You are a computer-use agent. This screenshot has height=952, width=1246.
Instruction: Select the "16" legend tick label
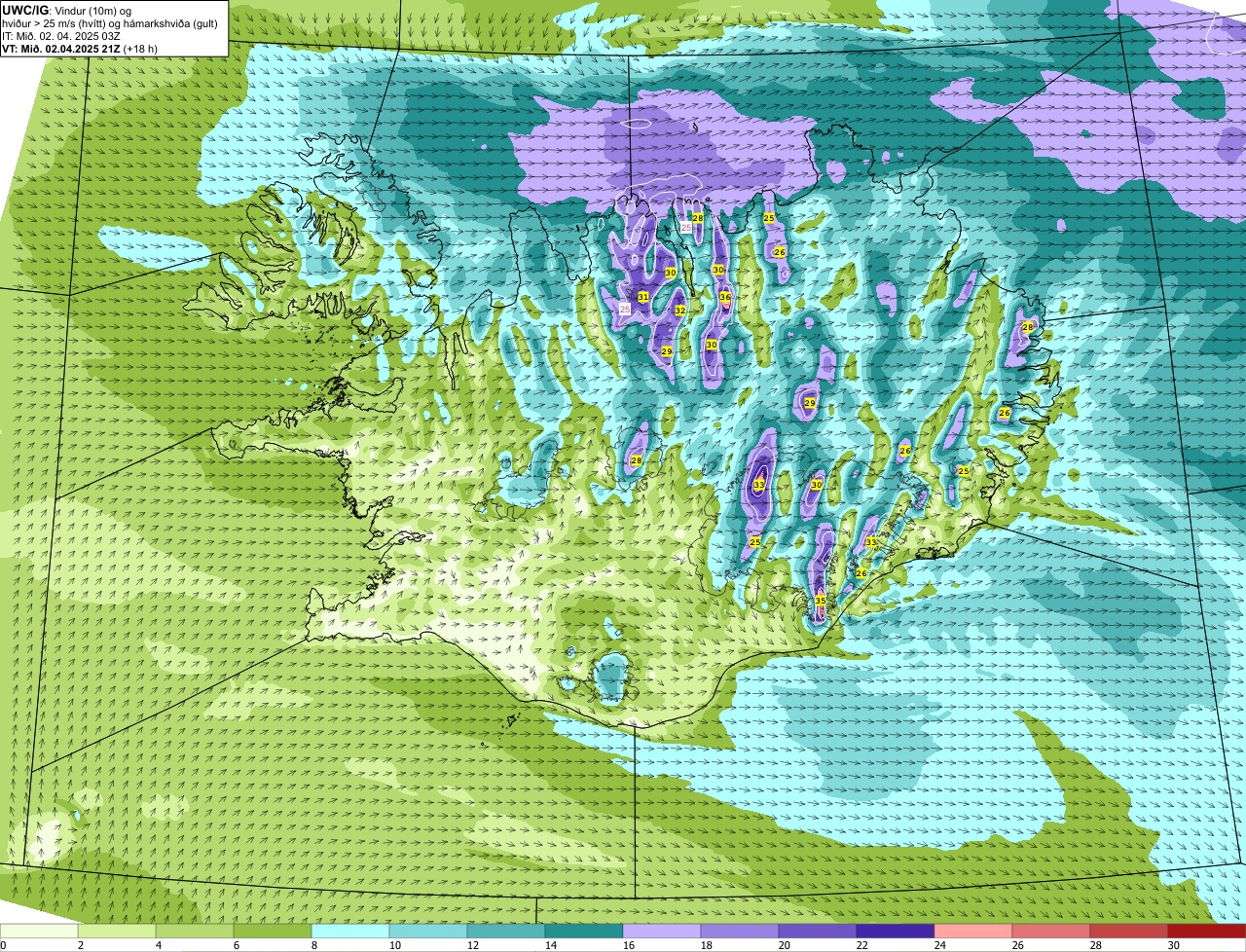click(628, 945)
